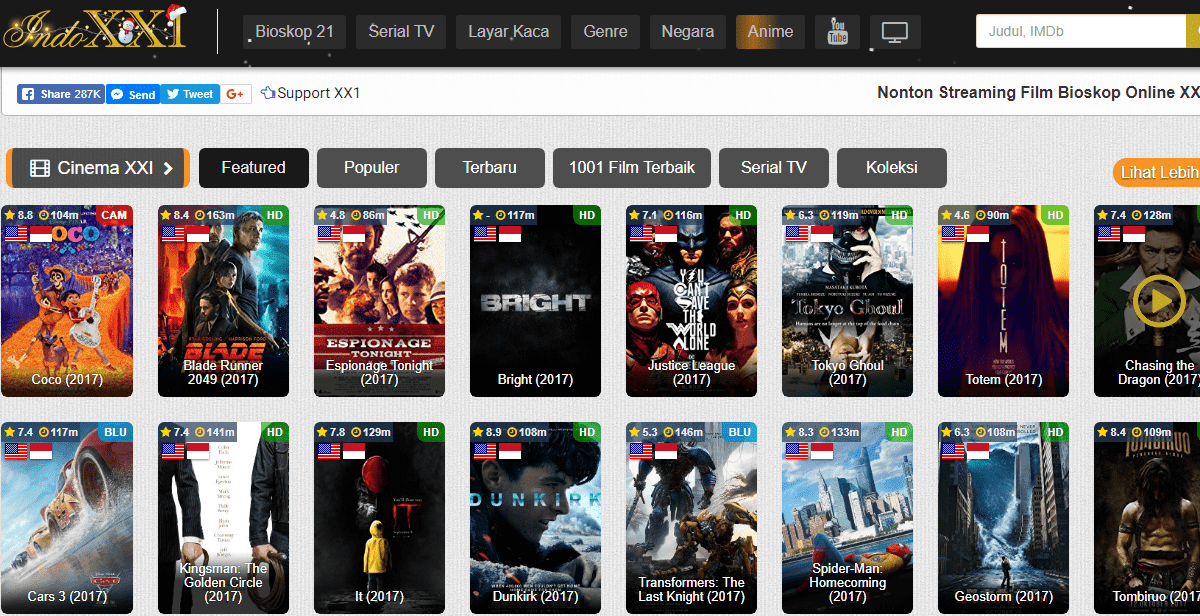
Task: Open the YouTube icon in navigation bar
Action: (x=837, y=32)
